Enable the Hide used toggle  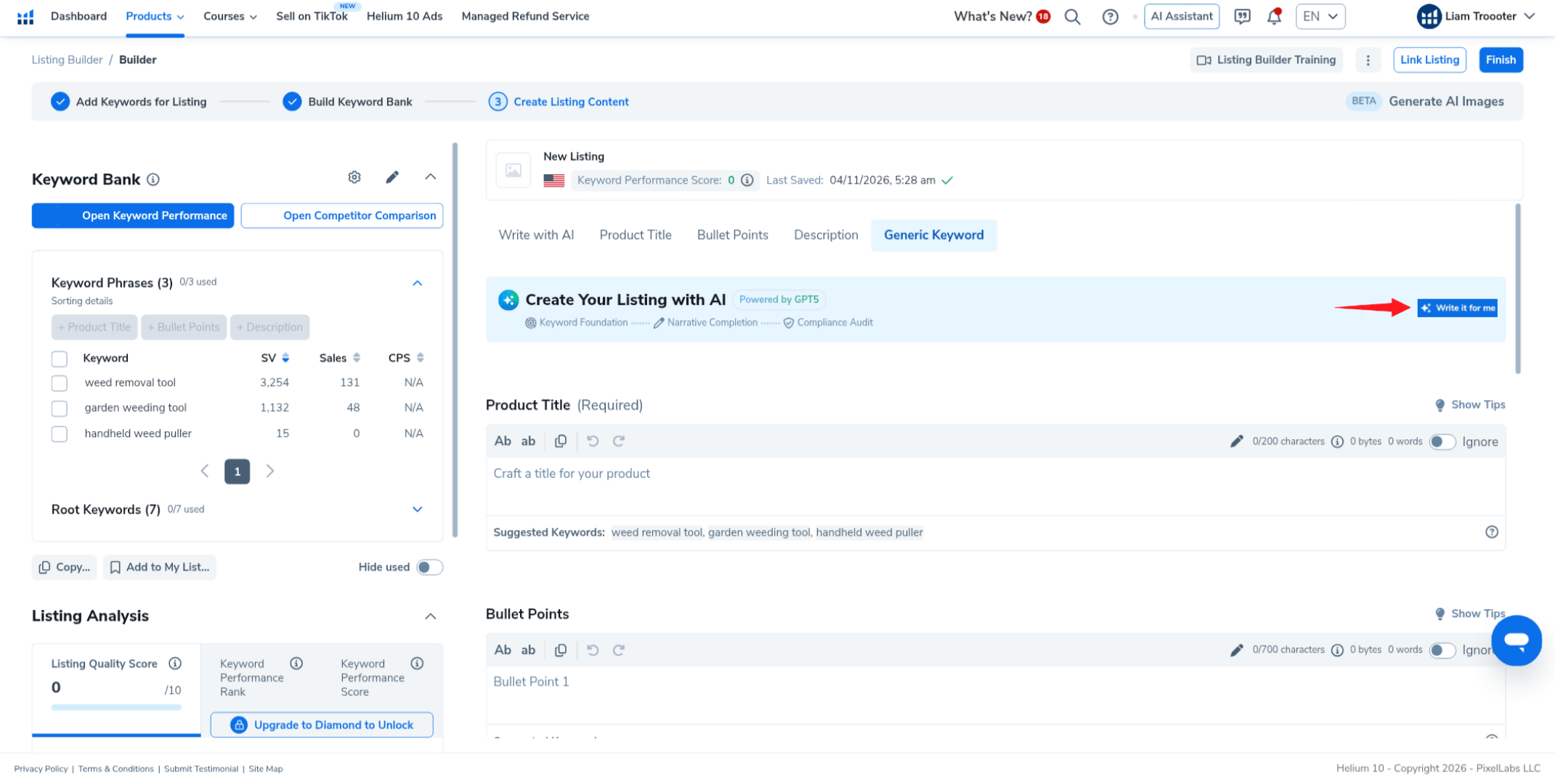[x=429, y=567]
